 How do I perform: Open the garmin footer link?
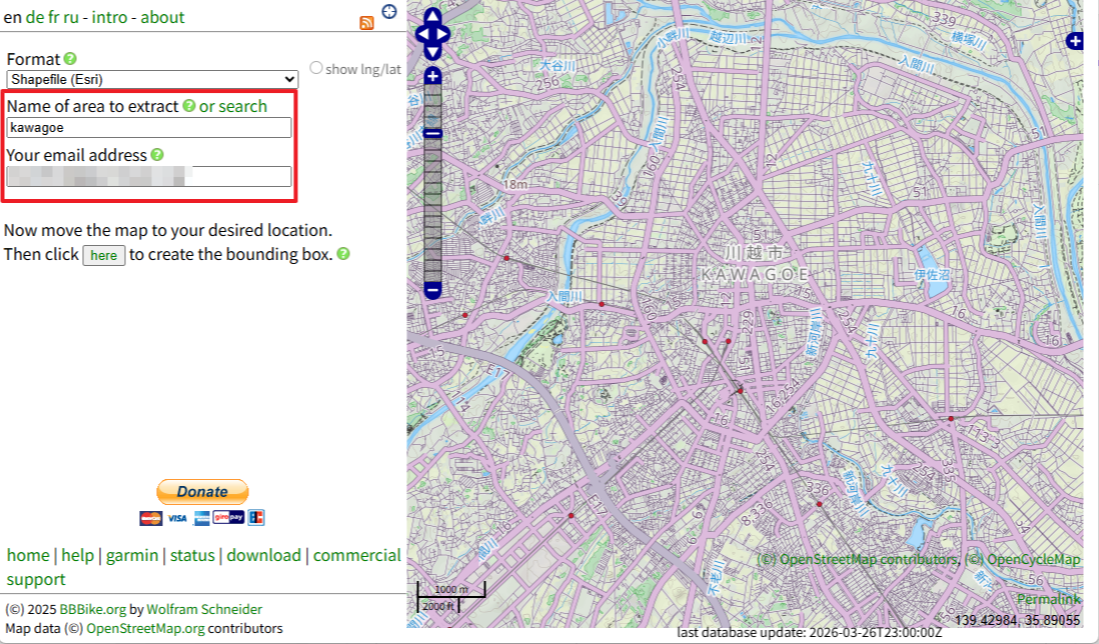point(132,555)
